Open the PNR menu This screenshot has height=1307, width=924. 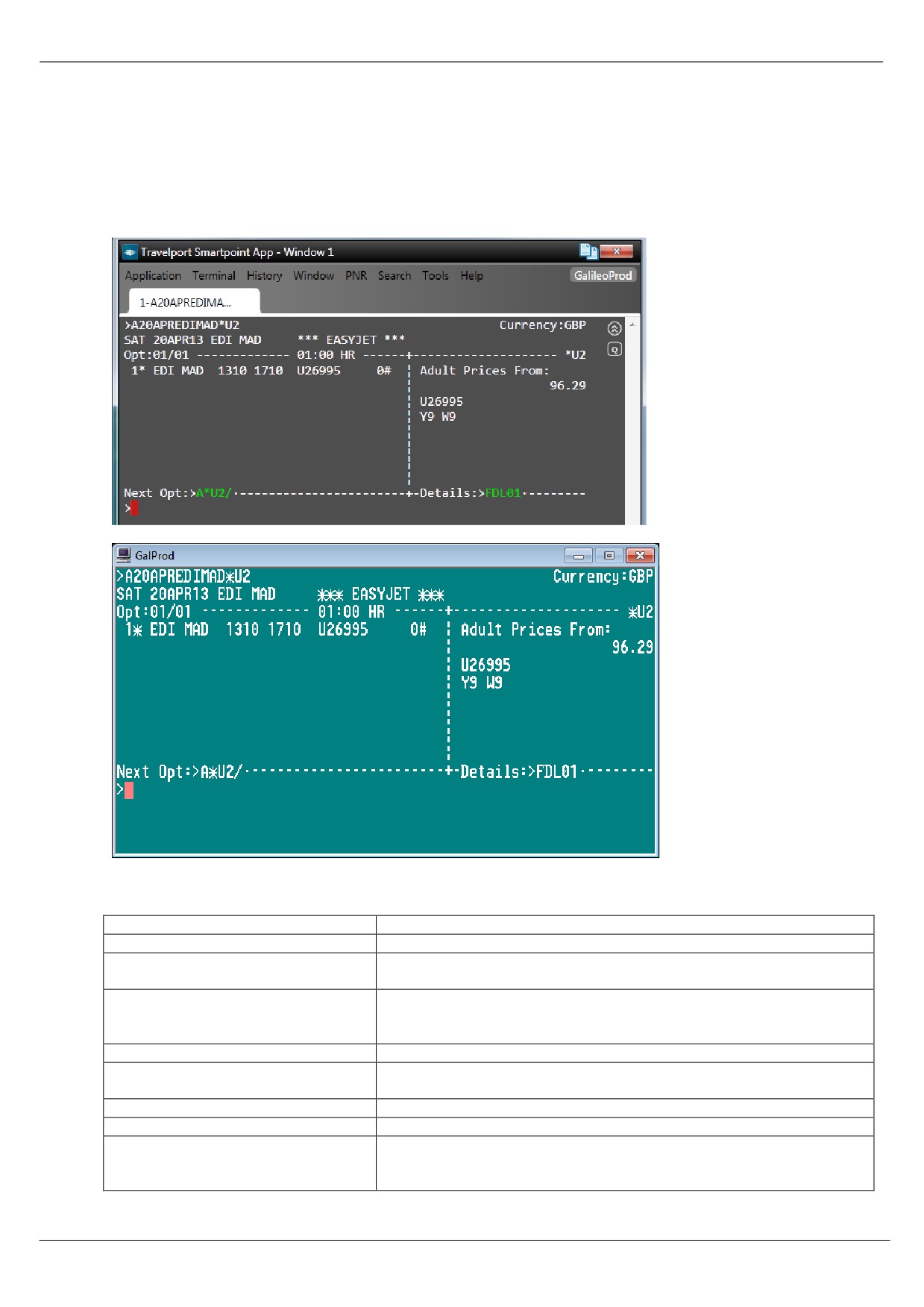coord(356,275)
